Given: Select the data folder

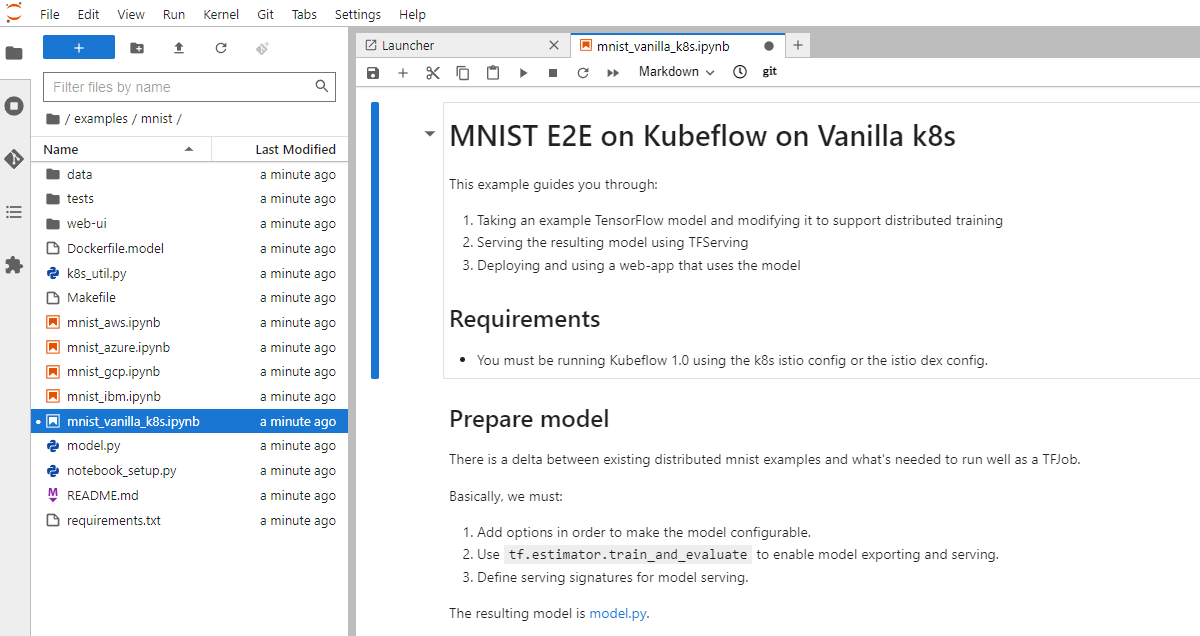Looking at the screenshot, I should (x=190, y=174).
